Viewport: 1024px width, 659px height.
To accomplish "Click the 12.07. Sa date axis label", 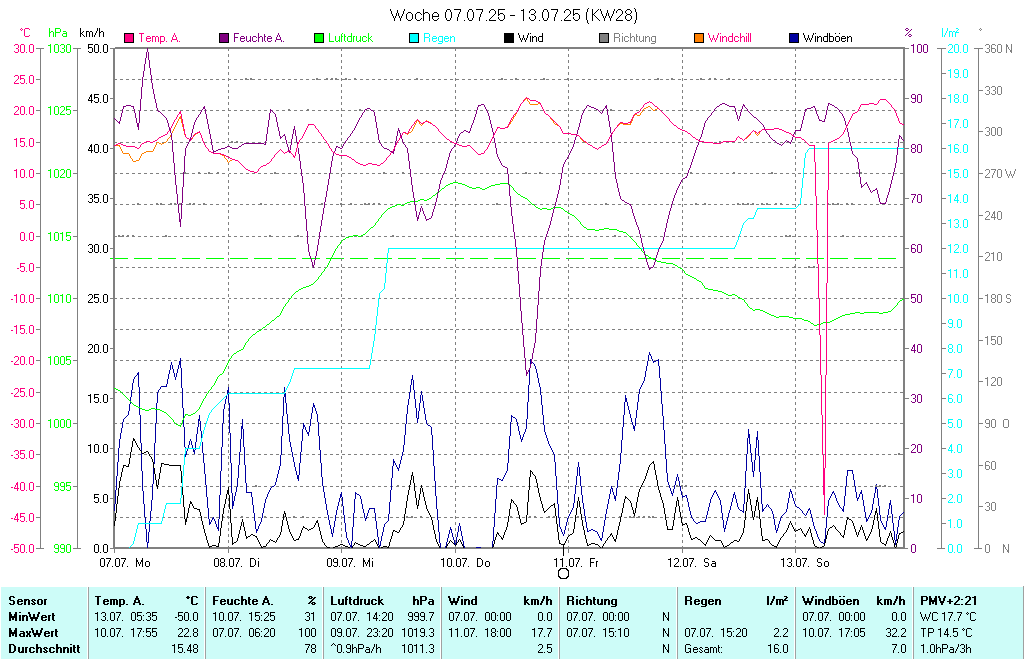I will coord(692,562).
